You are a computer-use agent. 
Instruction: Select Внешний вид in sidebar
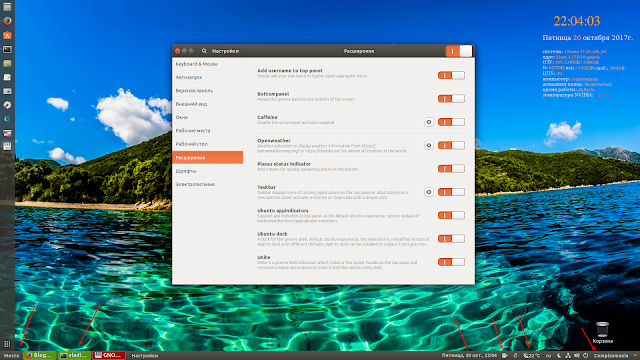click(208, 104)
